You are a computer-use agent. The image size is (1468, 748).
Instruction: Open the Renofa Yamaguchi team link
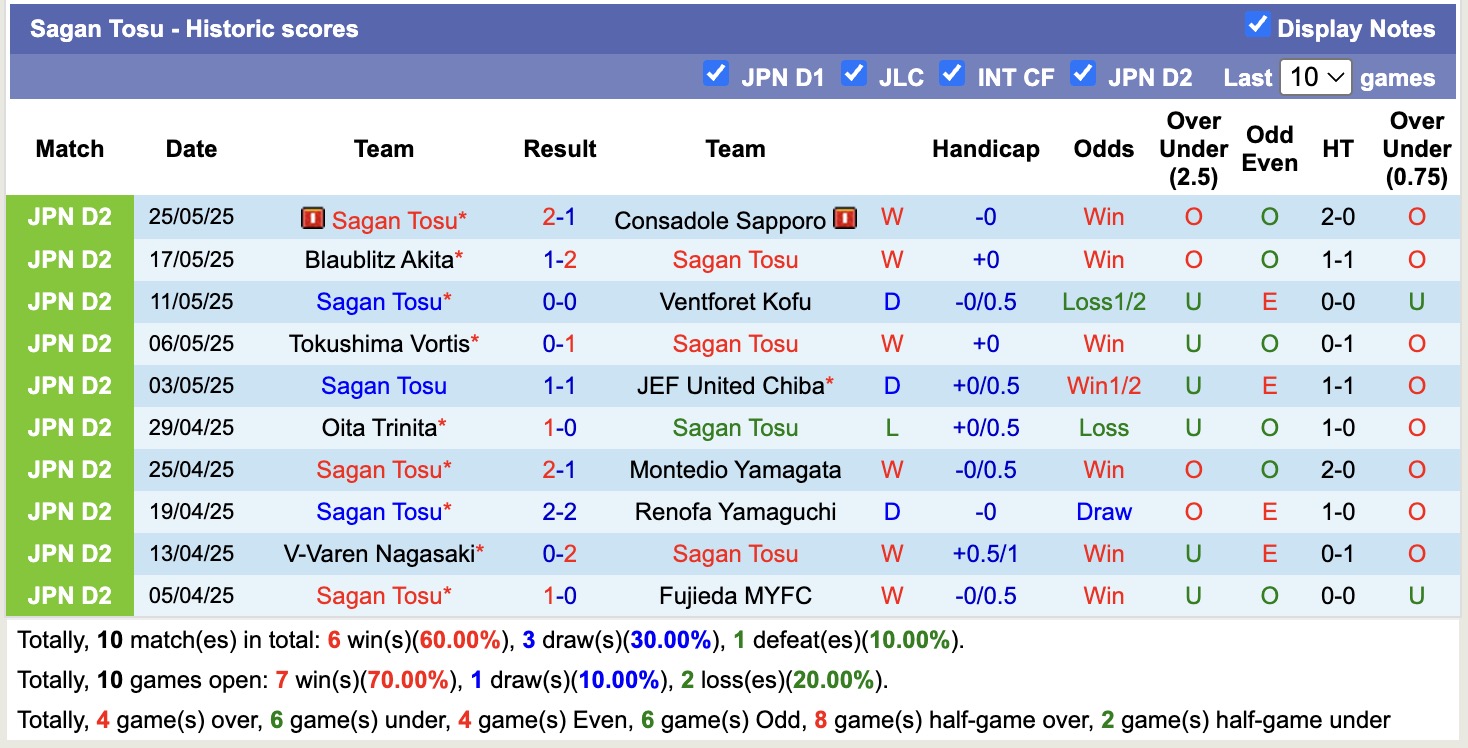click(x=735, y=512)
